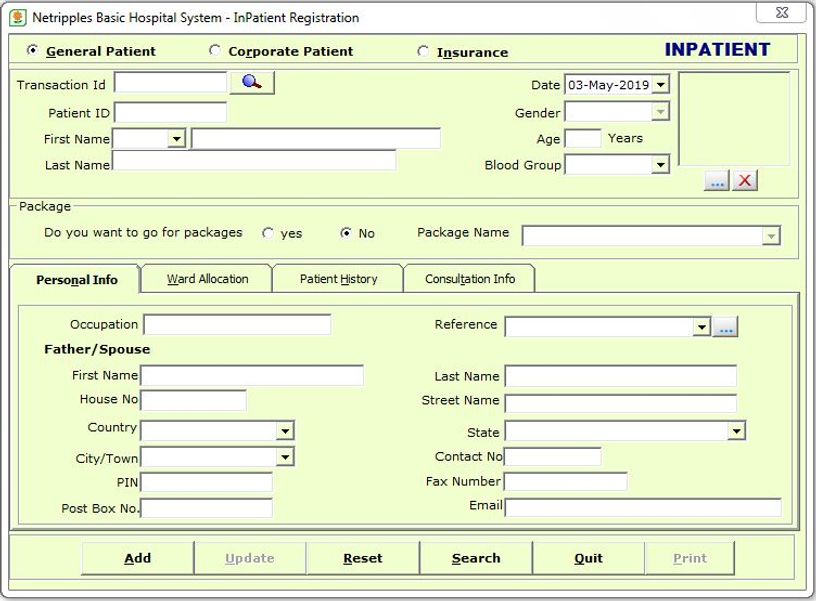
Task: Click the ellipsis button next to Reference
Action: point(725,327)
